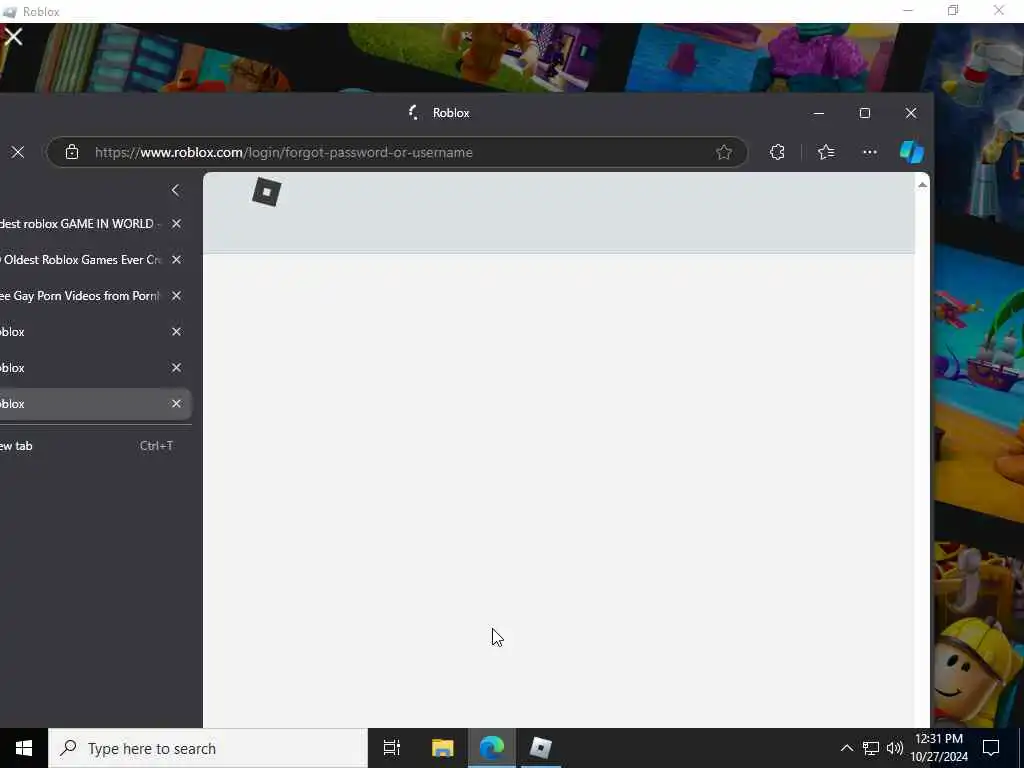Screen dimensions: 1024x768
Task: Switch to the 'roblox GAME IN WORLD' tab
Action: pyautogui.click(x=82, y=223)
